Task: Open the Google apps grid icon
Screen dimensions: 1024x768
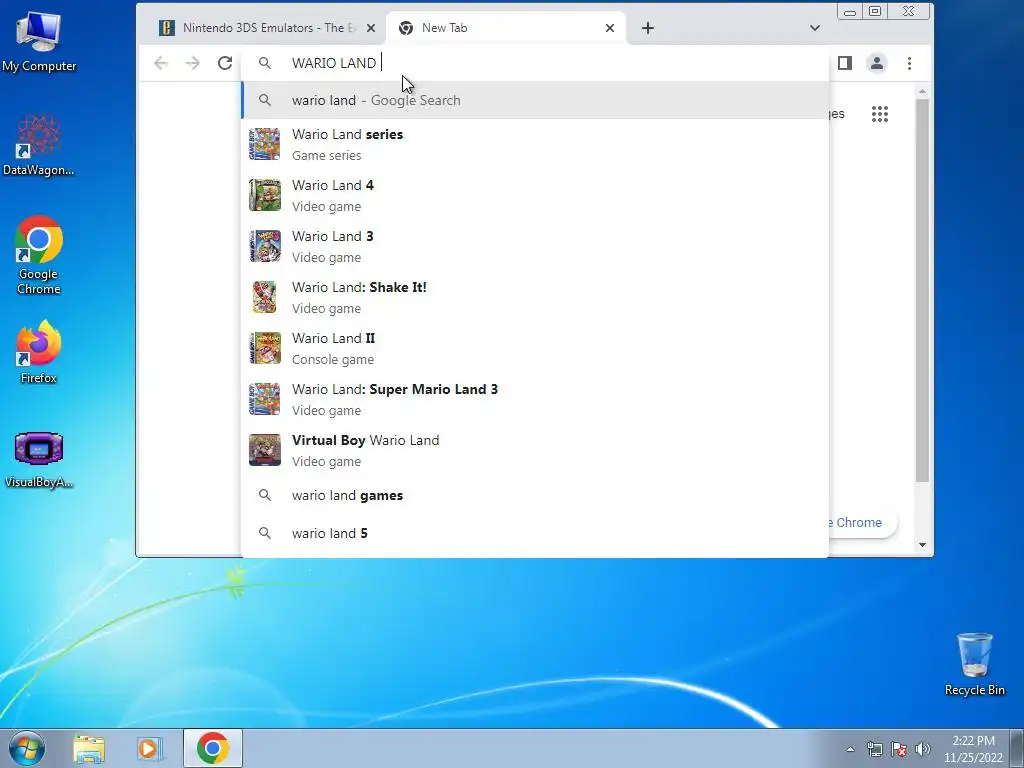Action: coord(880,114)
